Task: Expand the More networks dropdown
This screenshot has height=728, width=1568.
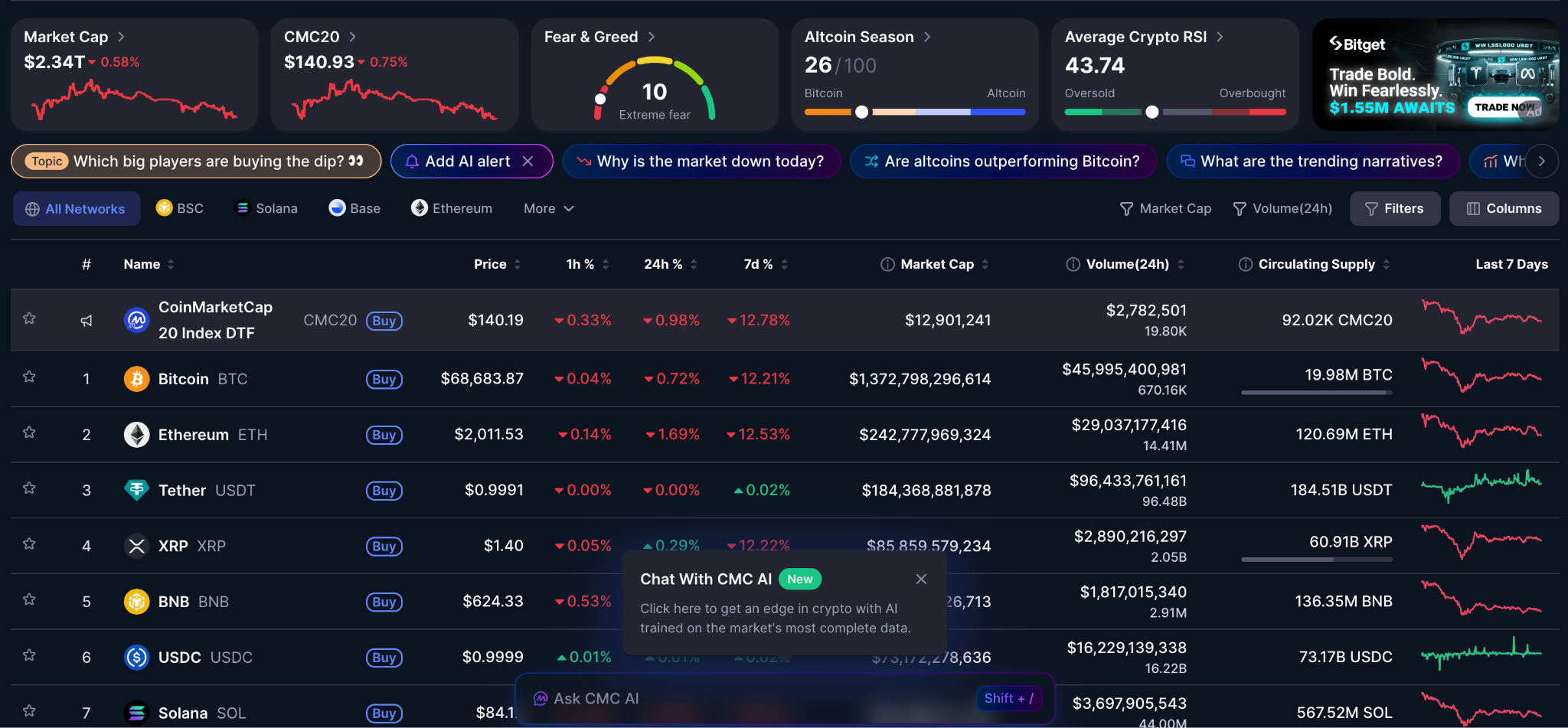Action: (547, 207)
